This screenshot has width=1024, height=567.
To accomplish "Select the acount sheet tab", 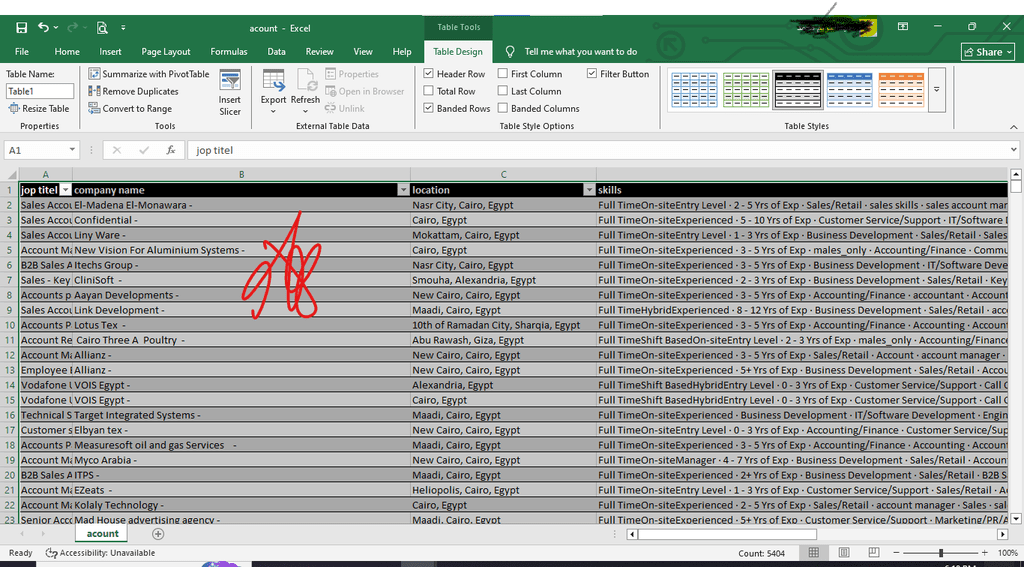I will (x=103, y=534).
